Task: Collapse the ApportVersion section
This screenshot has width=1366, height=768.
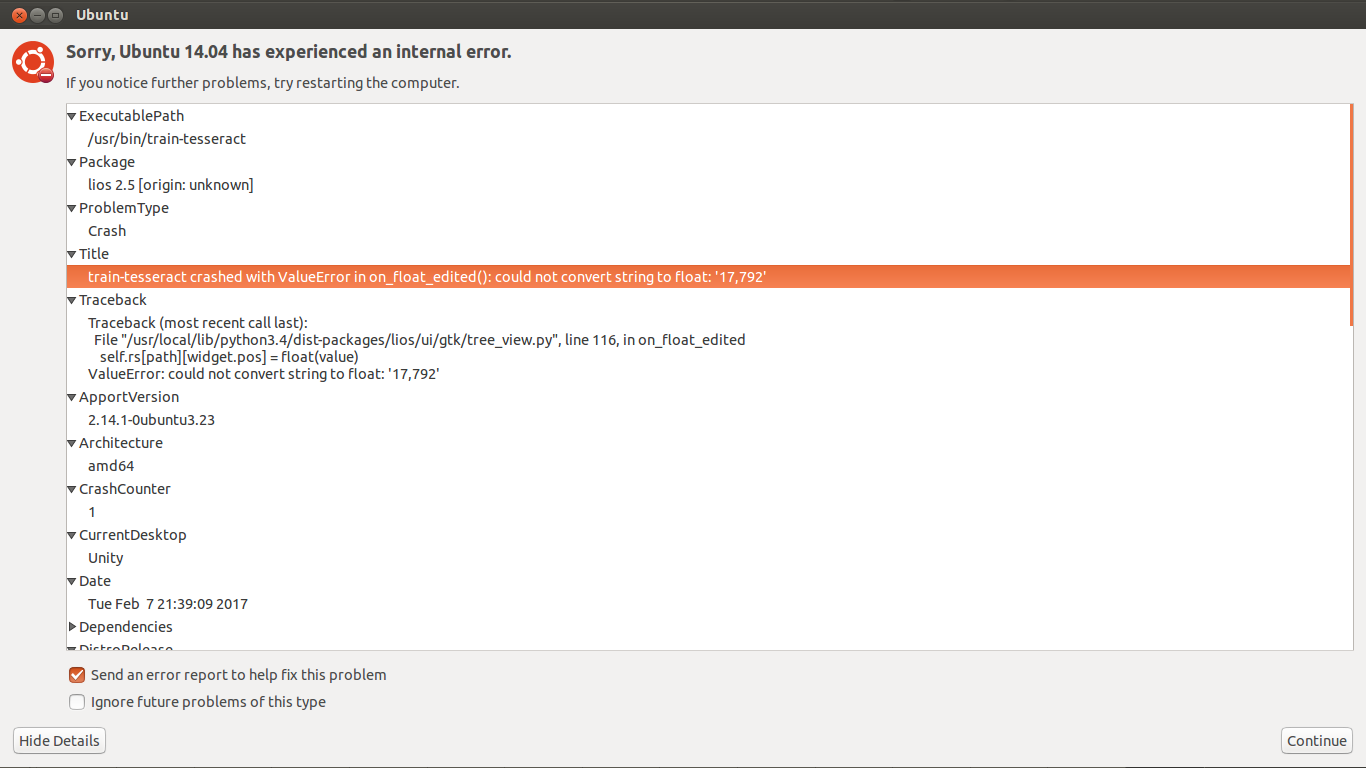Action: point(72,397)
